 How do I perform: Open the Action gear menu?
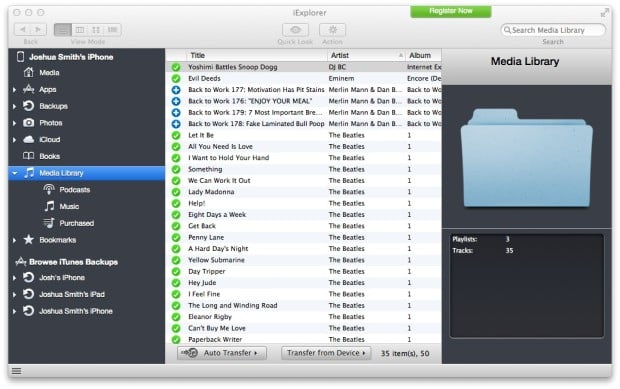[x=333, y=30]
